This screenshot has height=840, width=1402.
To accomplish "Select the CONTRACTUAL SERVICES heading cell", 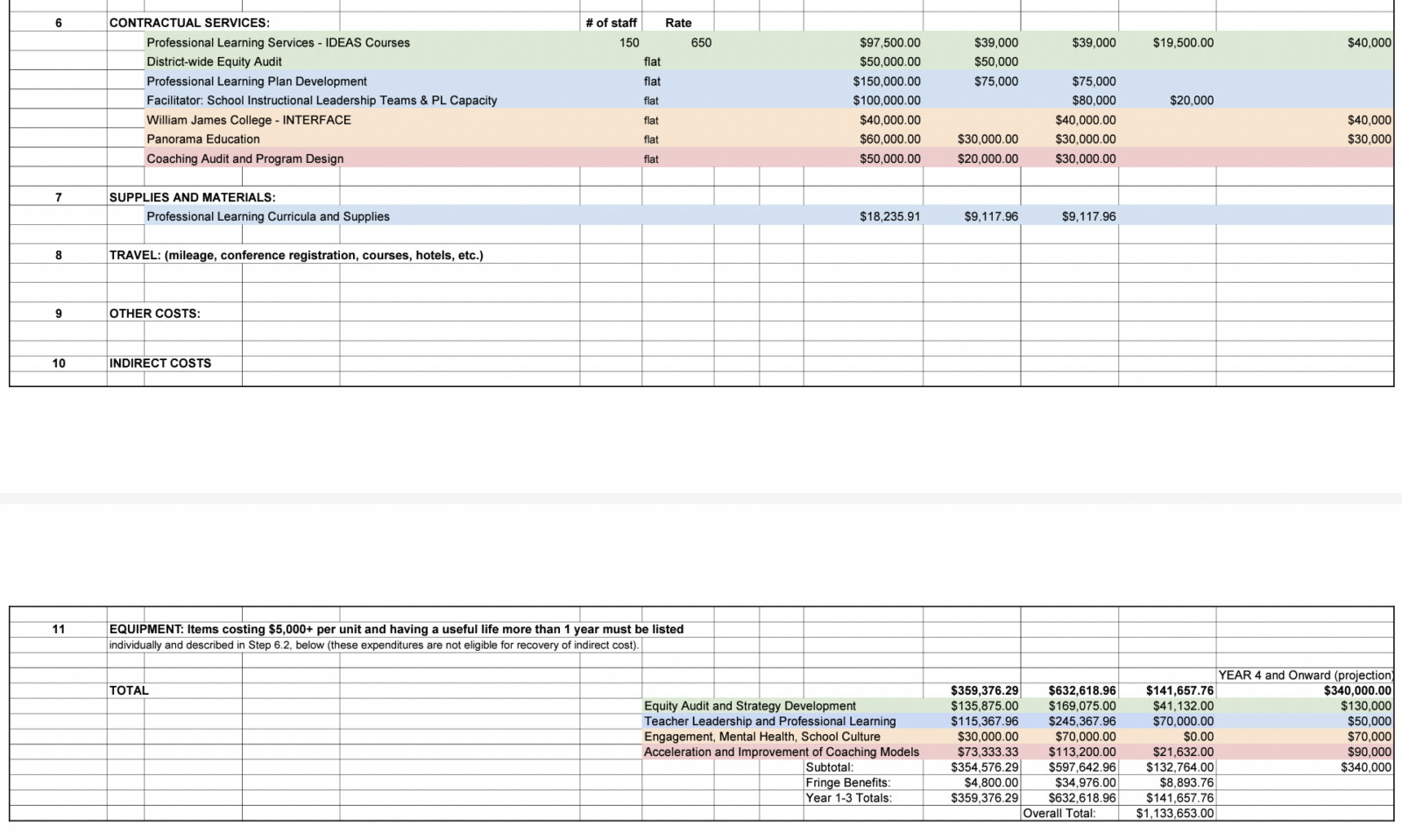I will (189, 23).
